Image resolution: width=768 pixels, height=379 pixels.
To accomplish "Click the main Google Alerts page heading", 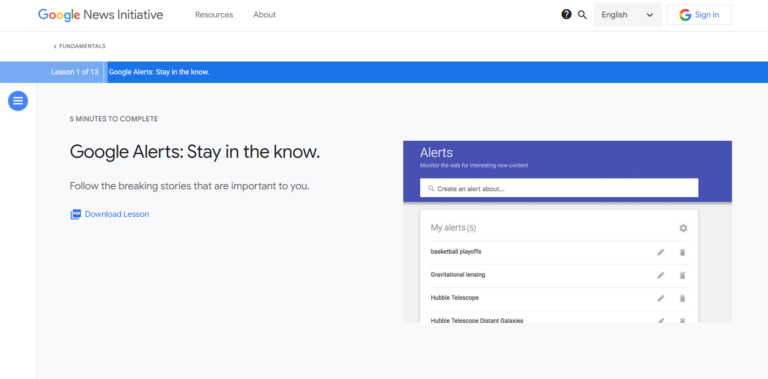I will tap(194, 152).
